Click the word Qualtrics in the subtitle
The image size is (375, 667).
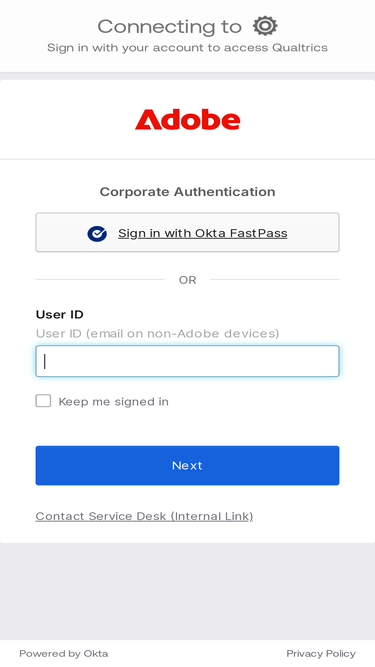[x=300, y=47]
